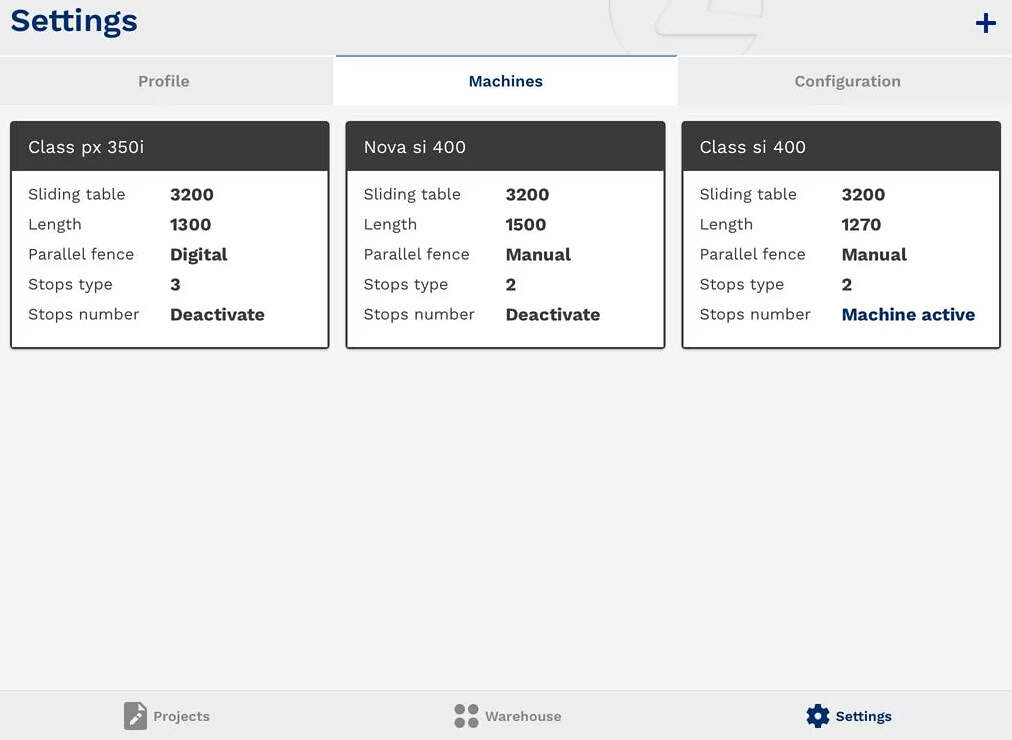Switch to the Profile tab

(x=164, y=81)
